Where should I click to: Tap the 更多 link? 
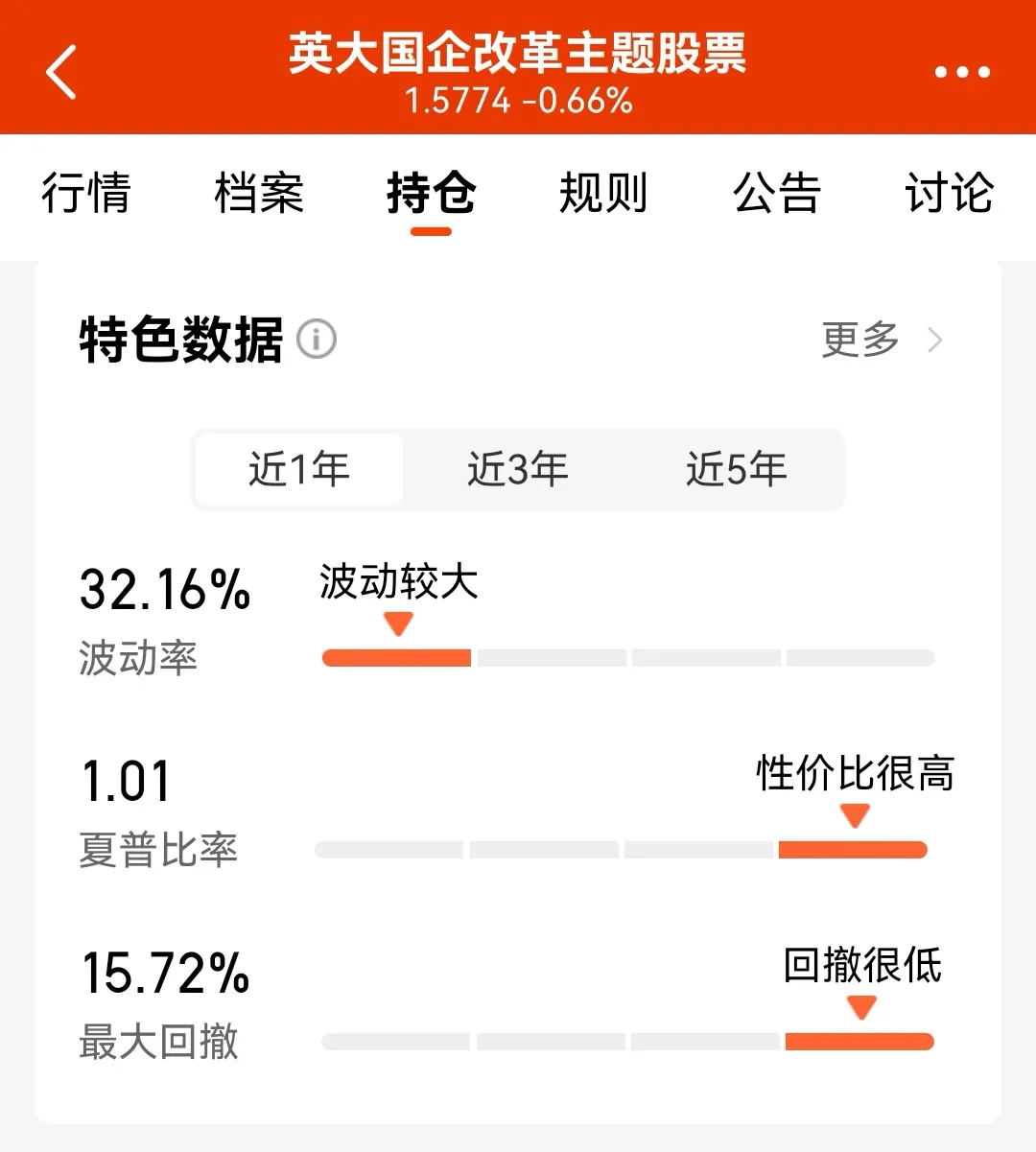(860, 340)
